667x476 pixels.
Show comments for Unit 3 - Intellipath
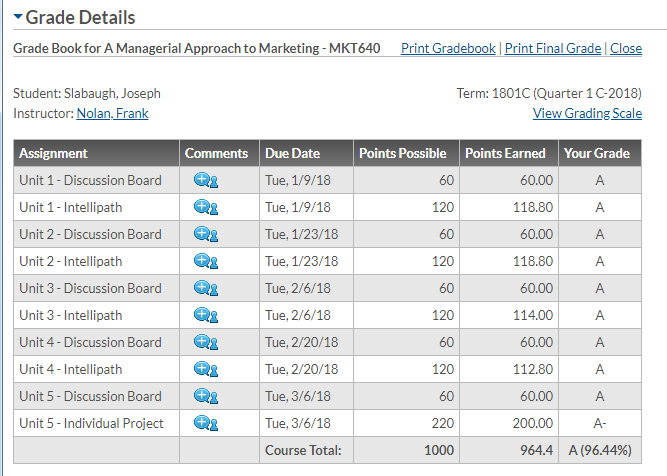pos(206,315)
